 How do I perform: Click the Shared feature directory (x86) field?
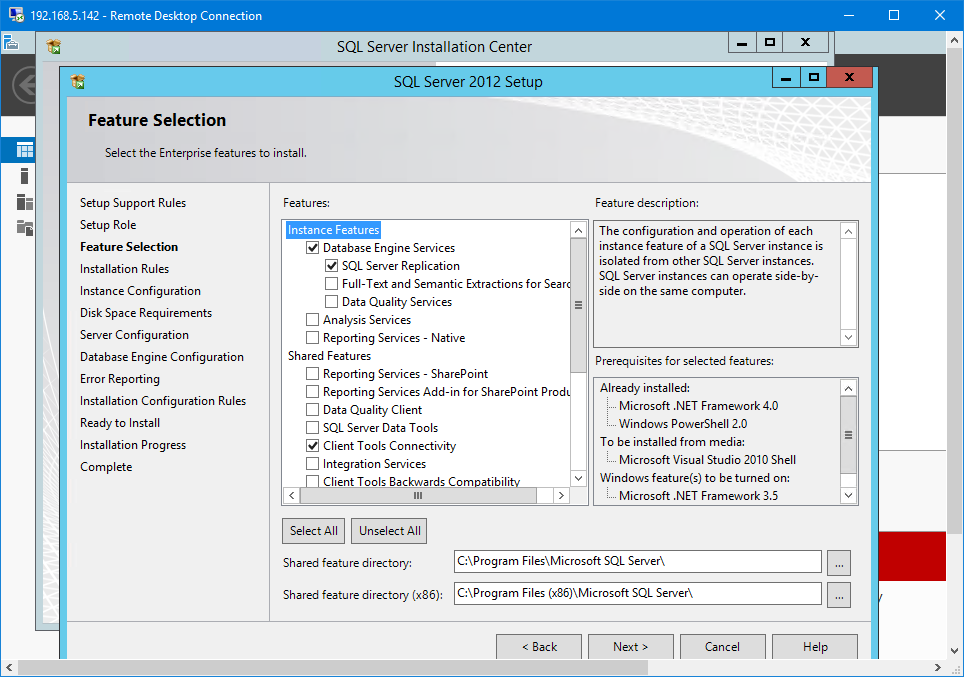[x=638, y=593]
